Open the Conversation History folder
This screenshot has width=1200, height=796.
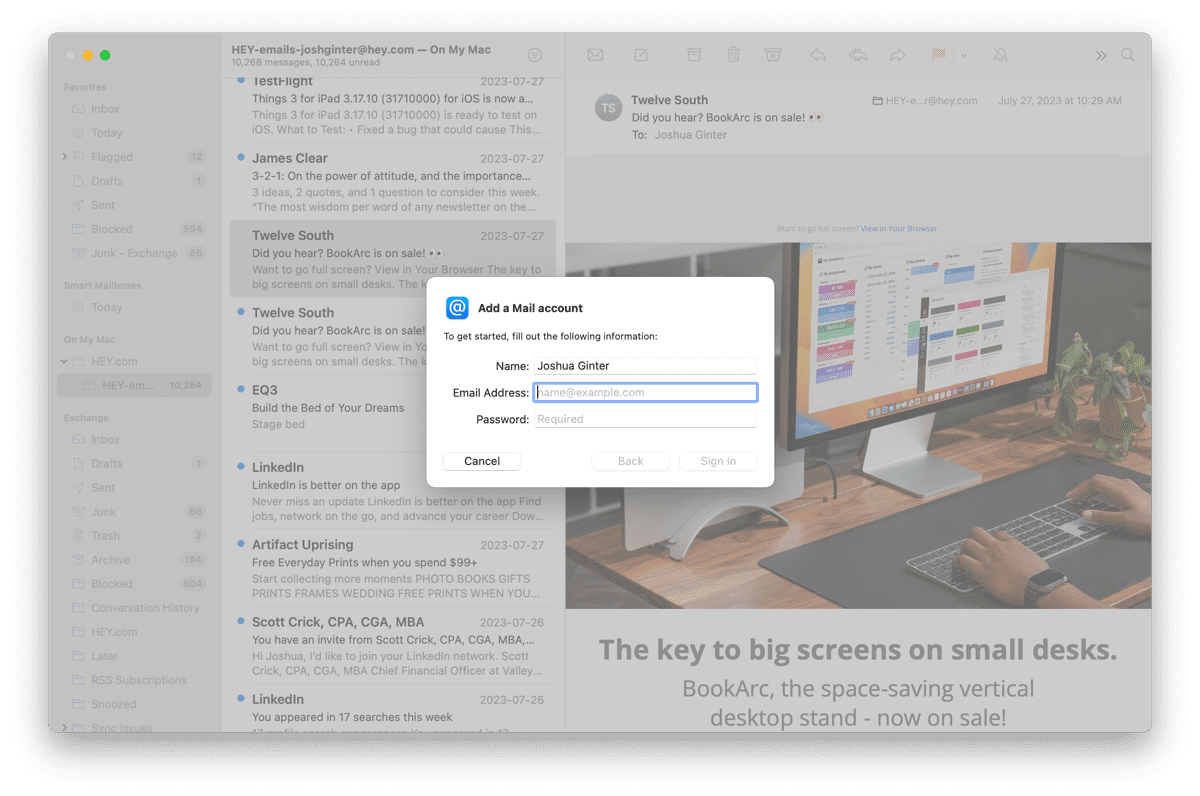134,608
